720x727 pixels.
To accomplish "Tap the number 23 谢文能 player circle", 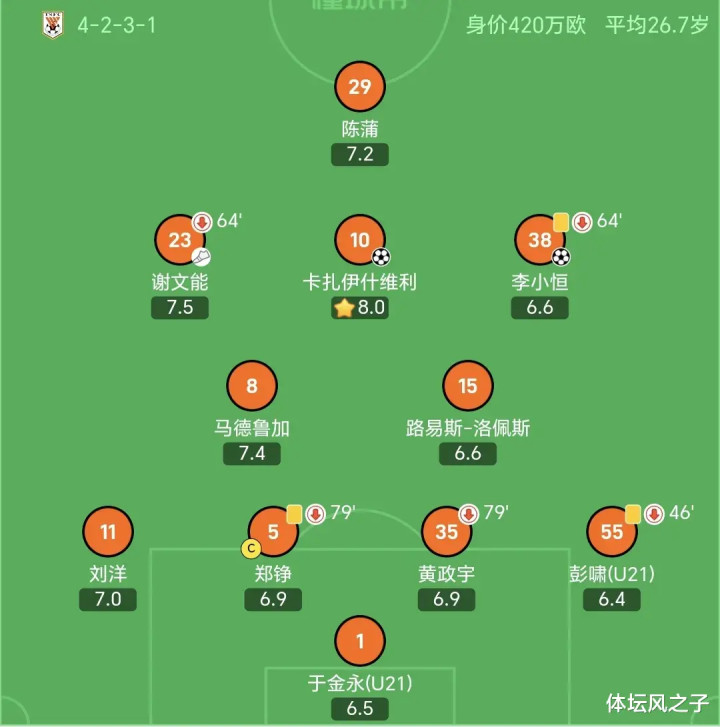I will click(180, 240).
